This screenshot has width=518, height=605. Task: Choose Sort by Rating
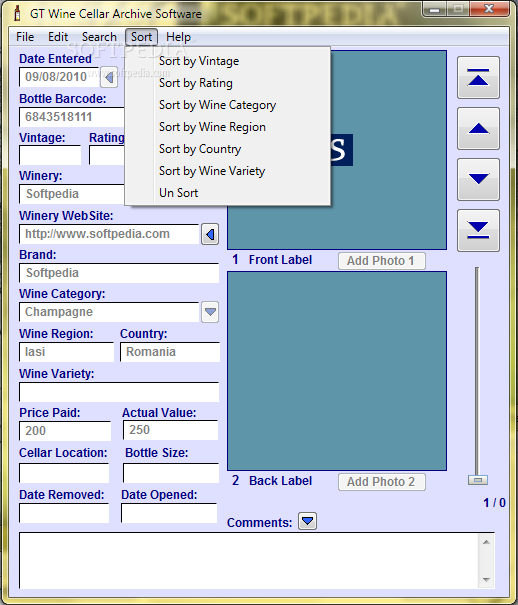point(228,83)
